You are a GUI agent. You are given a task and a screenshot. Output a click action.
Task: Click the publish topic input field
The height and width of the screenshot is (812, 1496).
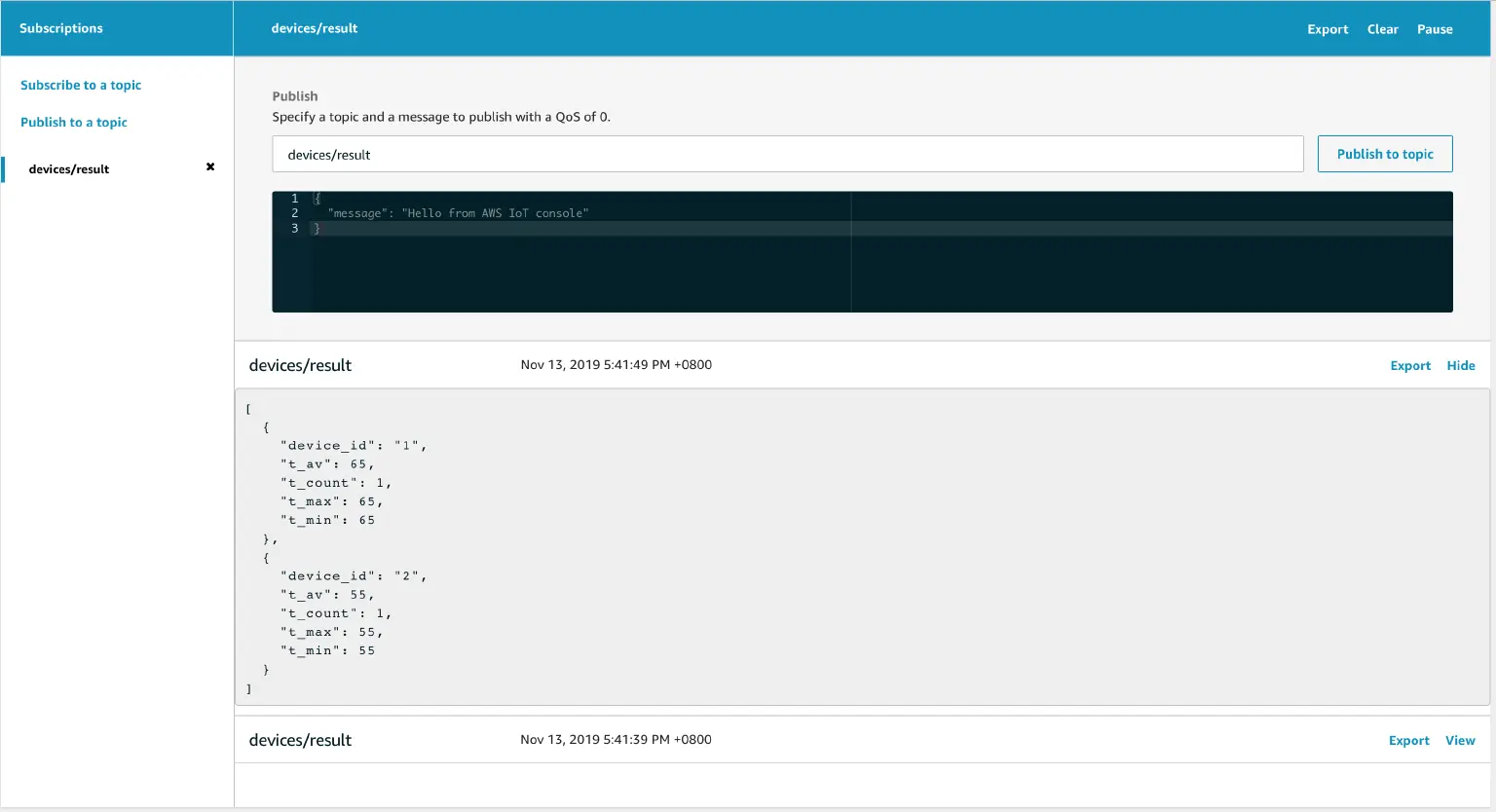point(787,153)
